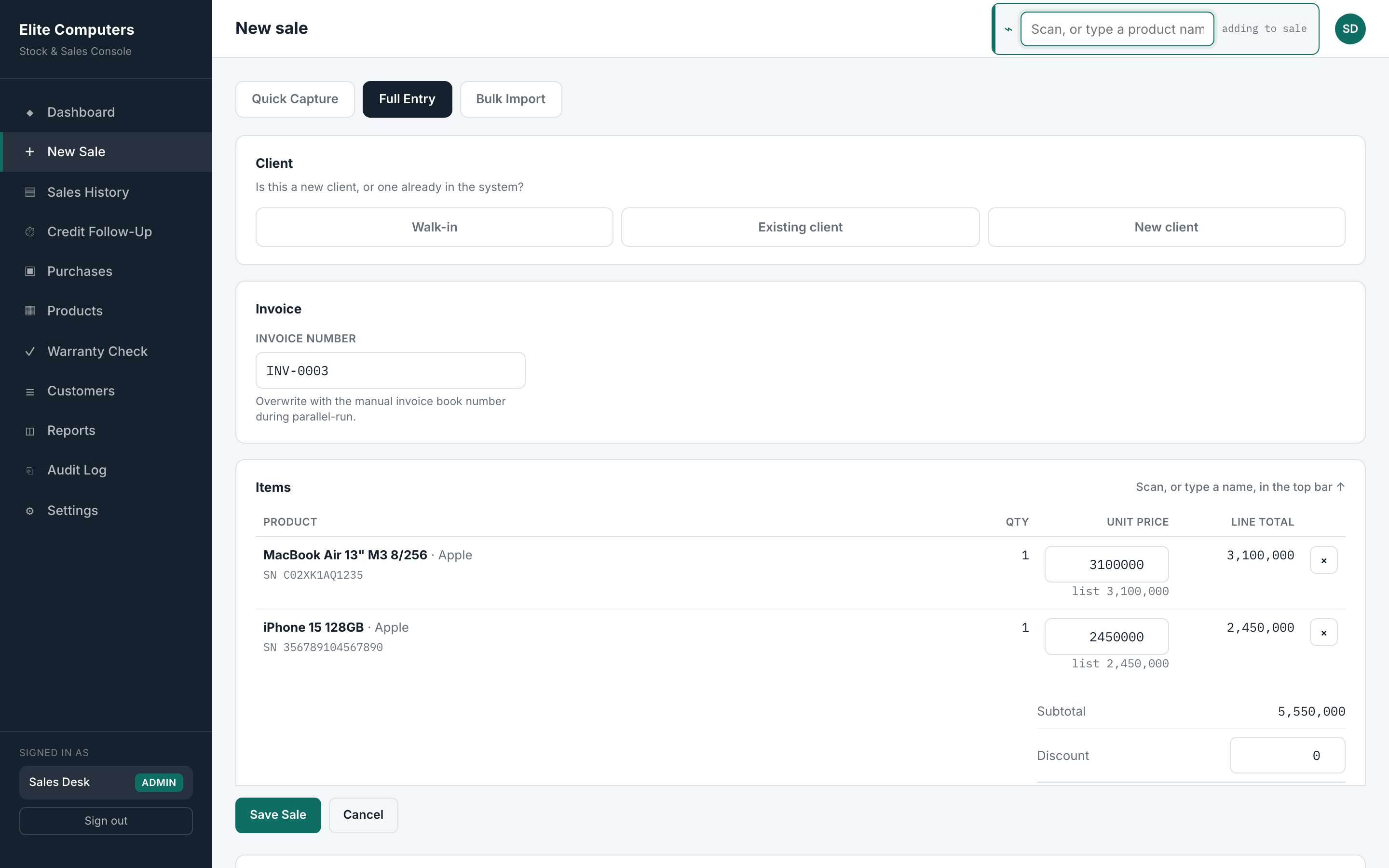Image resolution: width=1389 pixels, height=868 pixels.
Task: Sign out of Sales Desk
Action: 106,821
